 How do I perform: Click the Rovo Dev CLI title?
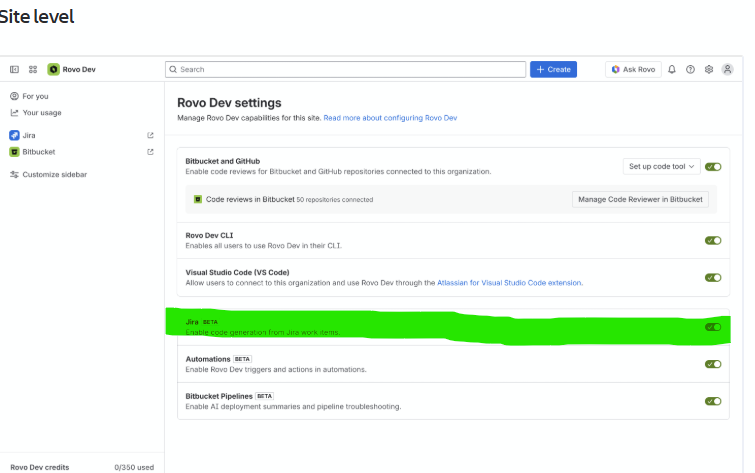coord(209,236)
